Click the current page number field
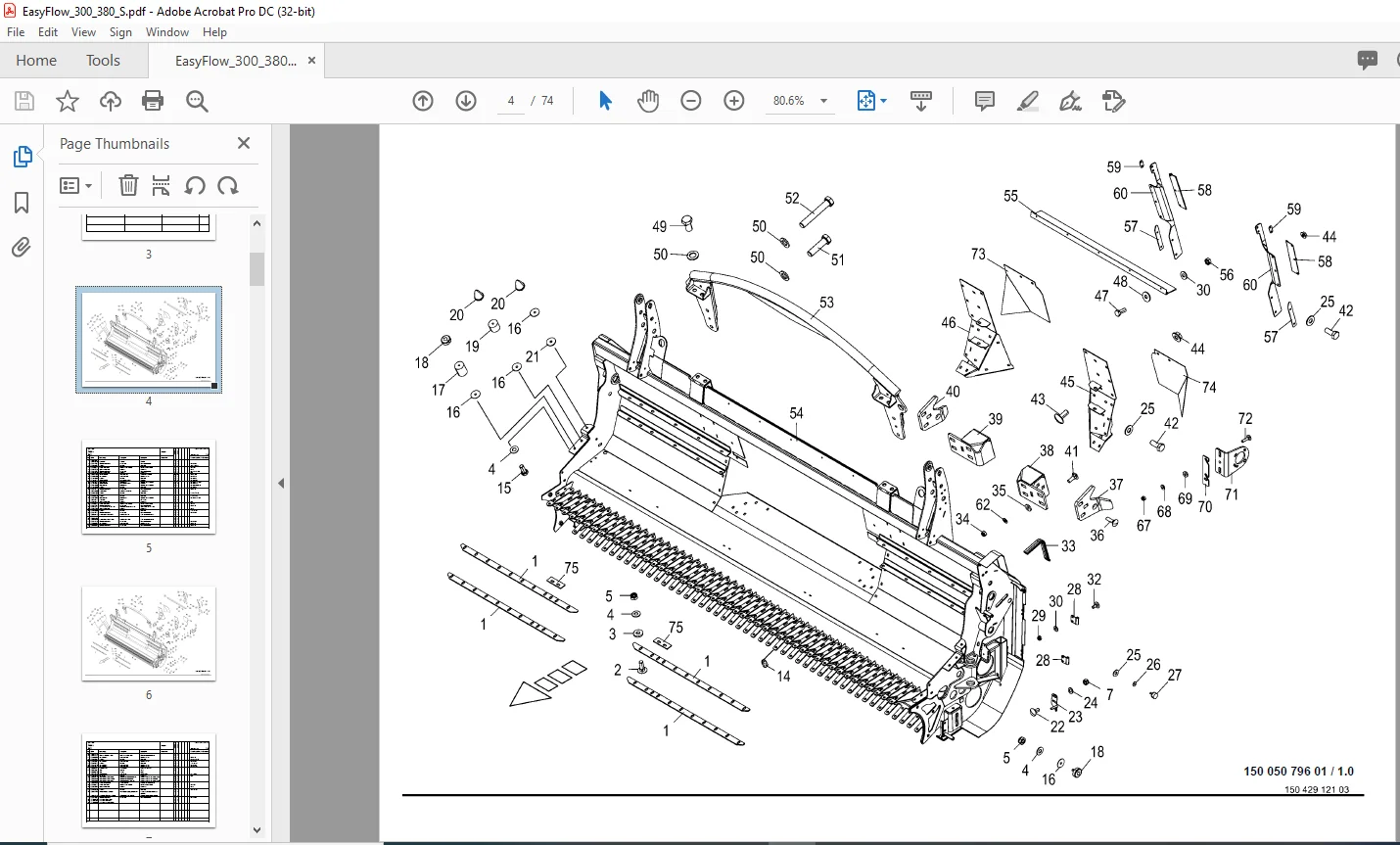 [511, 101]
